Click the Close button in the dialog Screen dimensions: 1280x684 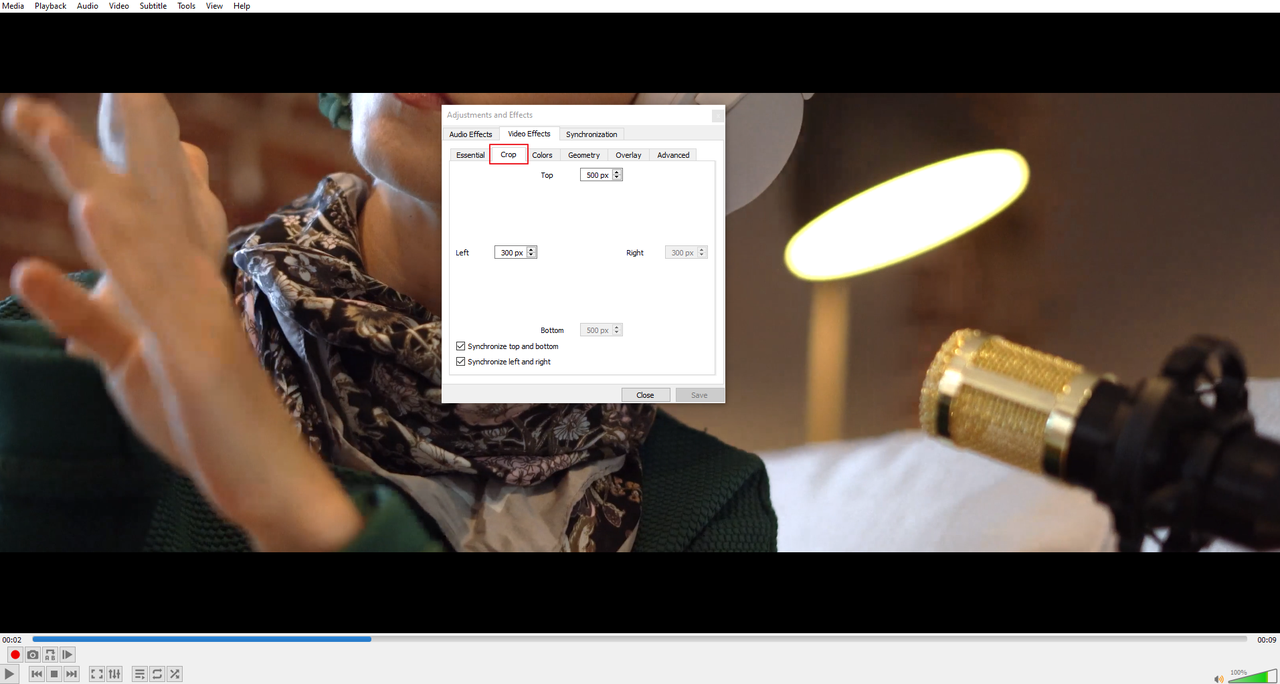coord(645,395)
